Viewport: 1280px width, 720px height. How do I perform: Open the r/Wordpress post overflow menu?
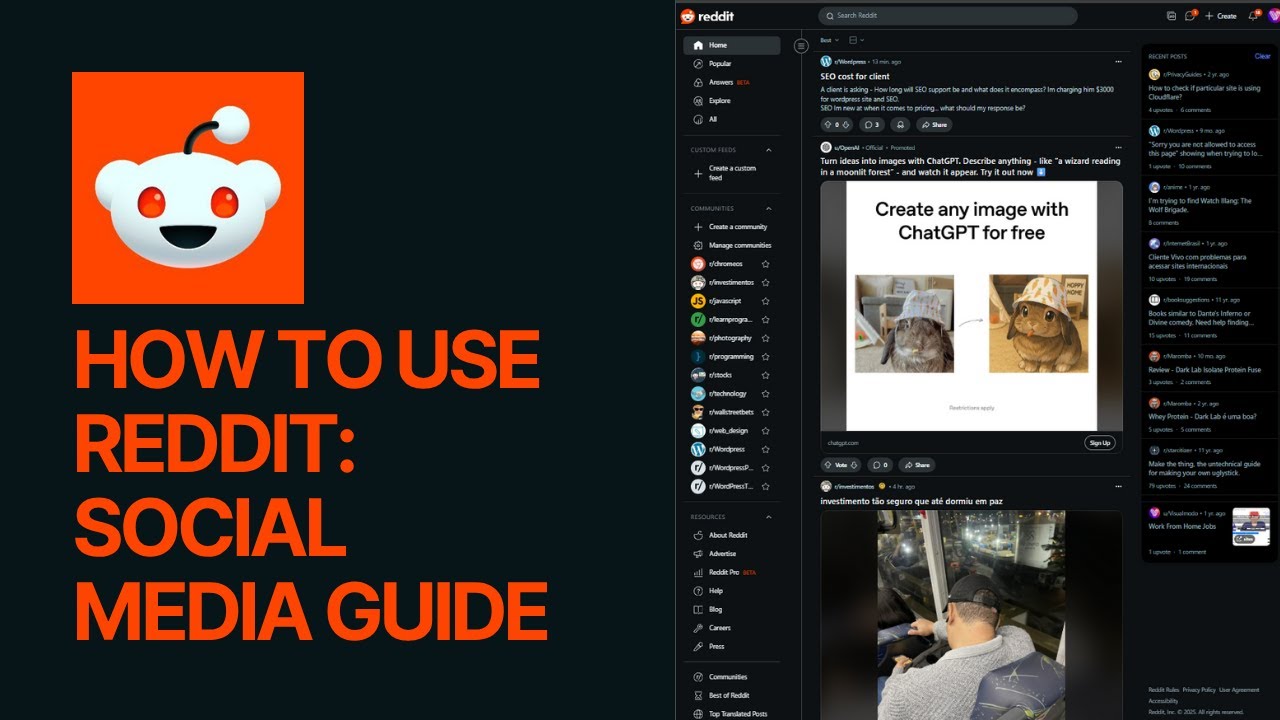point(1118,62)
